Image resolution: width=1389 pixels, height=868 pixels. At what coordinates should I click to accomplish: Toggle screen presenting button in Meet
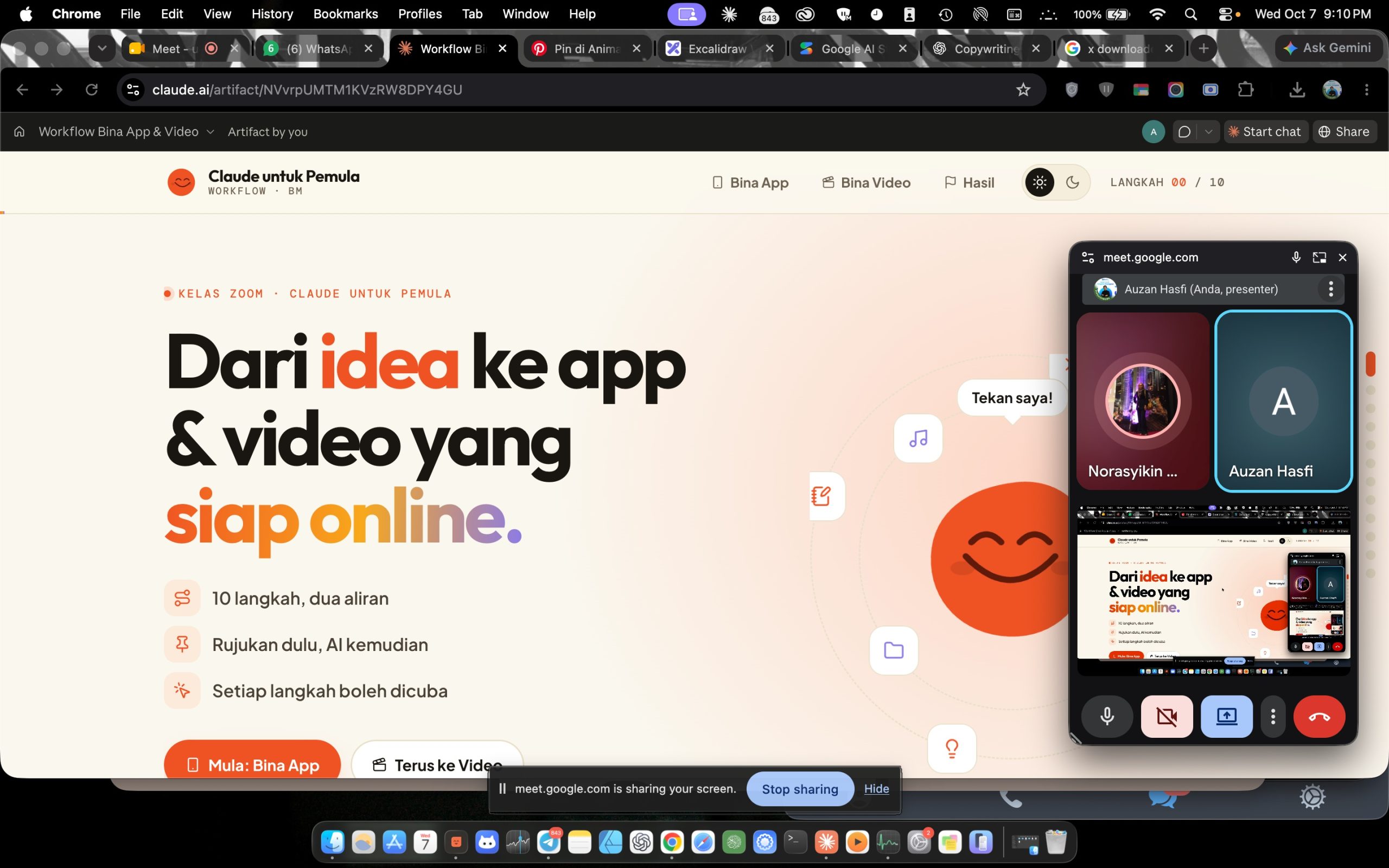tap(1227, 716)
